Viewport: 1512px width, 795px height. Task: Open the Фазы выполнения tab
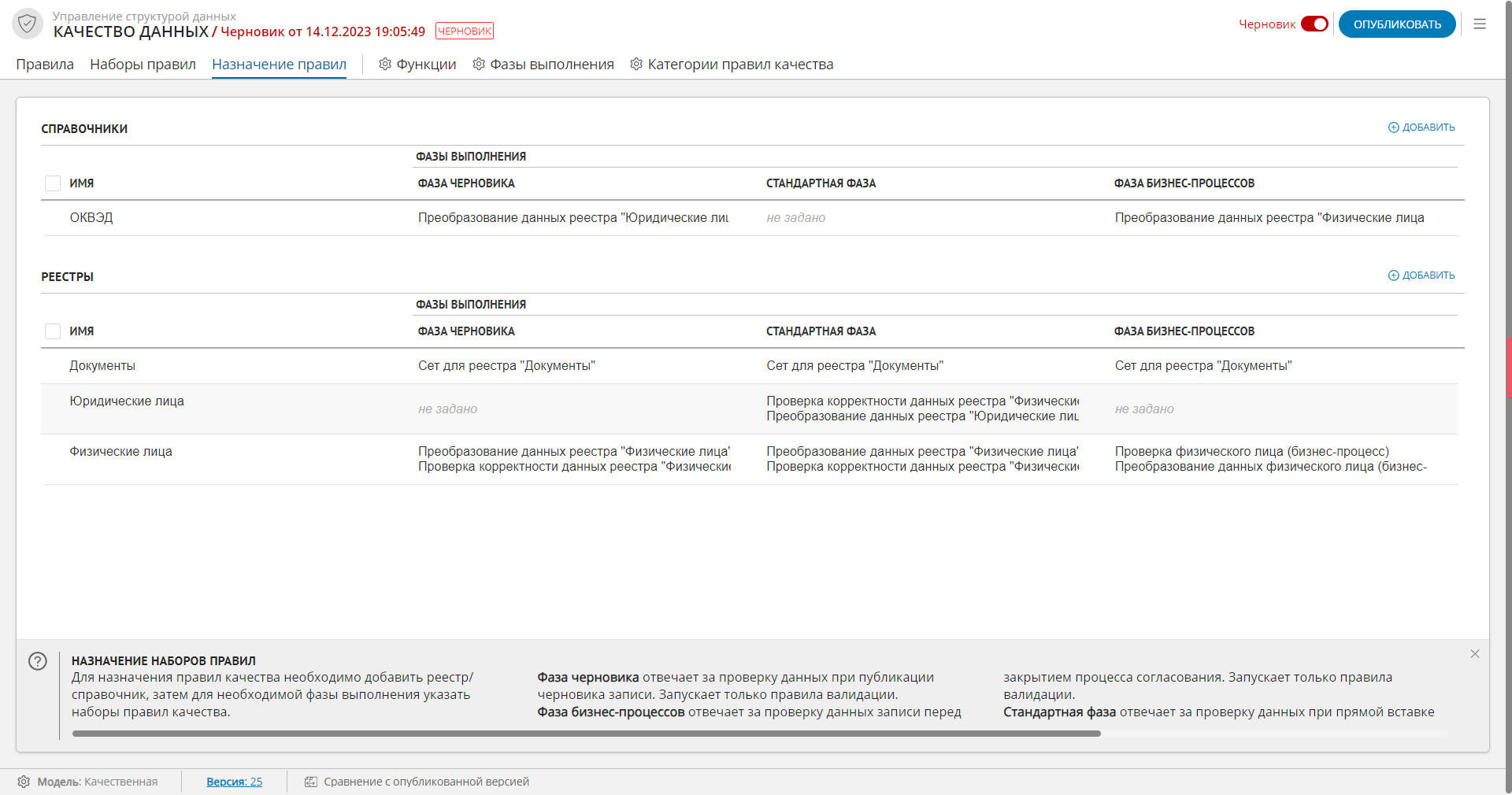(x=543, y=65)
